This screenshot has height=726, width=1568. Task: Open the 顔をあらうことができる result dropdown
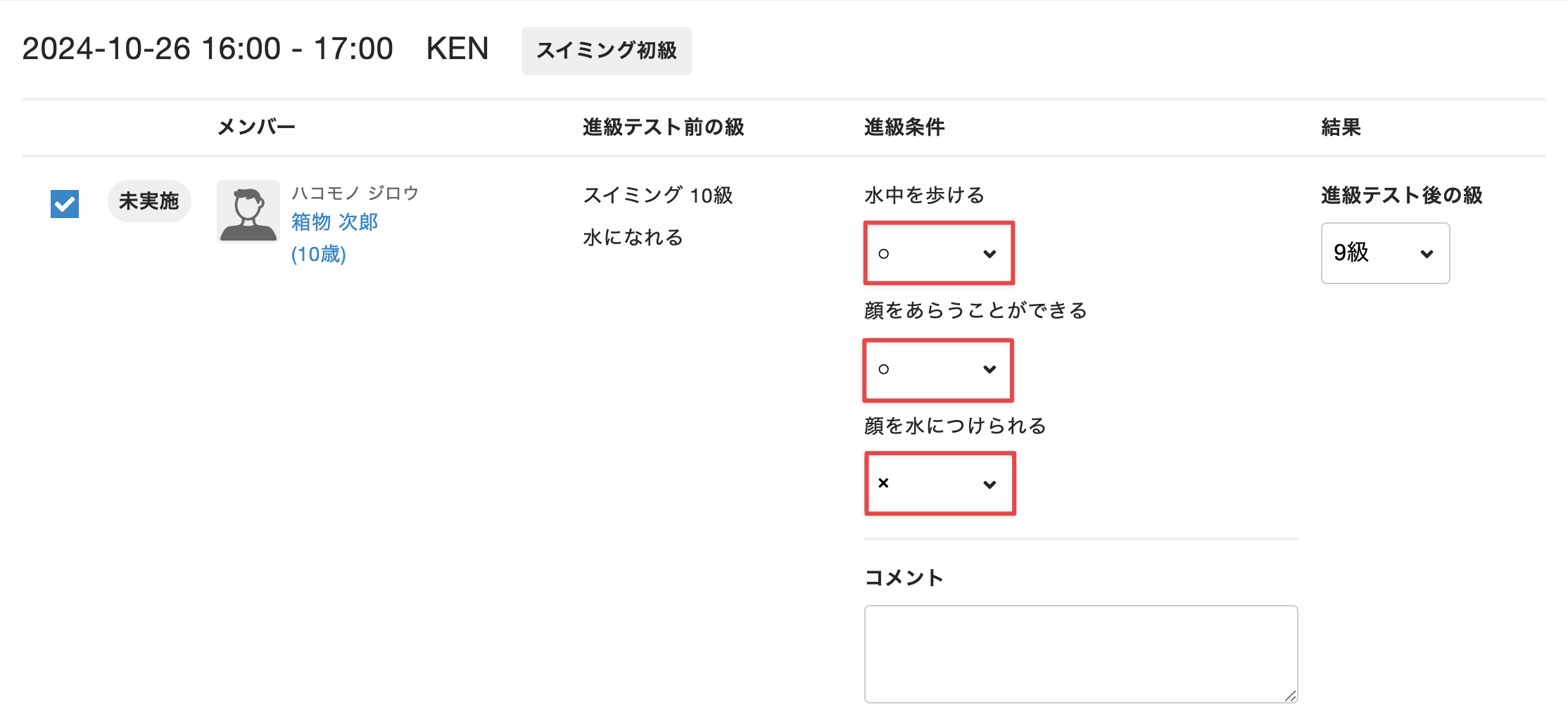point(938,370)
